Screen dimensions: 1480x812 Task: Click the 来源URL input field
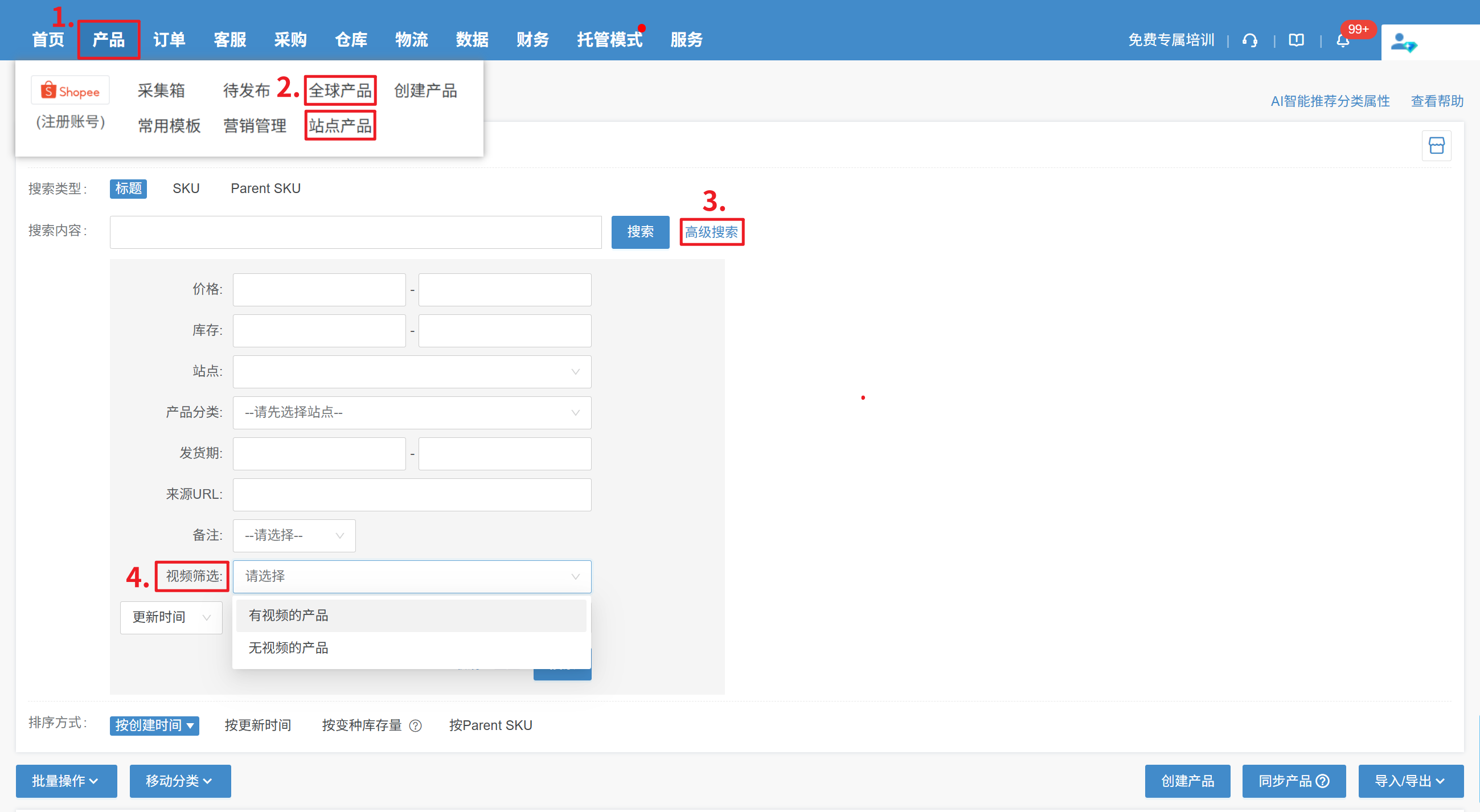(411, 494)
